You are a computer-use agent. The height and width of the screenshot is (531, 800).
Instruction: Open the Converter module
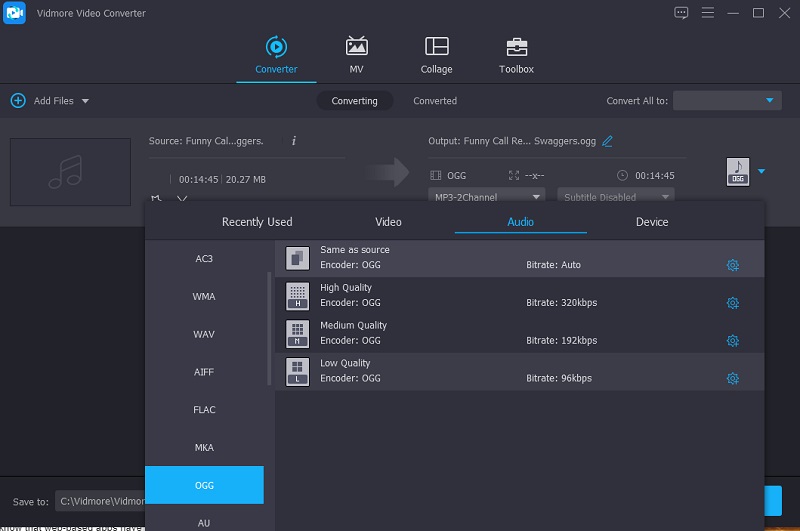276,55
